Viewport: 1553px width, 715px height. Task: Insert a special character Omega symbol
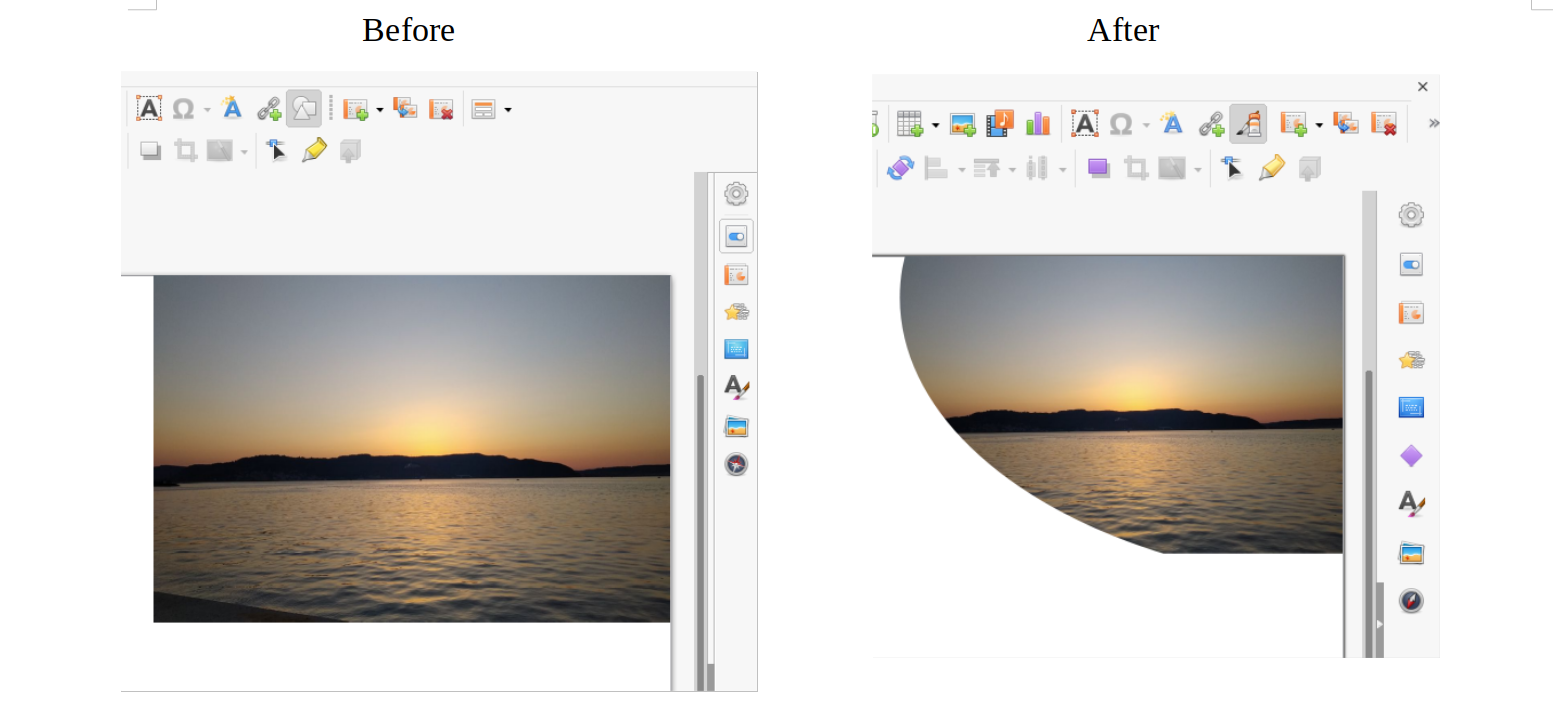click(1123, 123)
